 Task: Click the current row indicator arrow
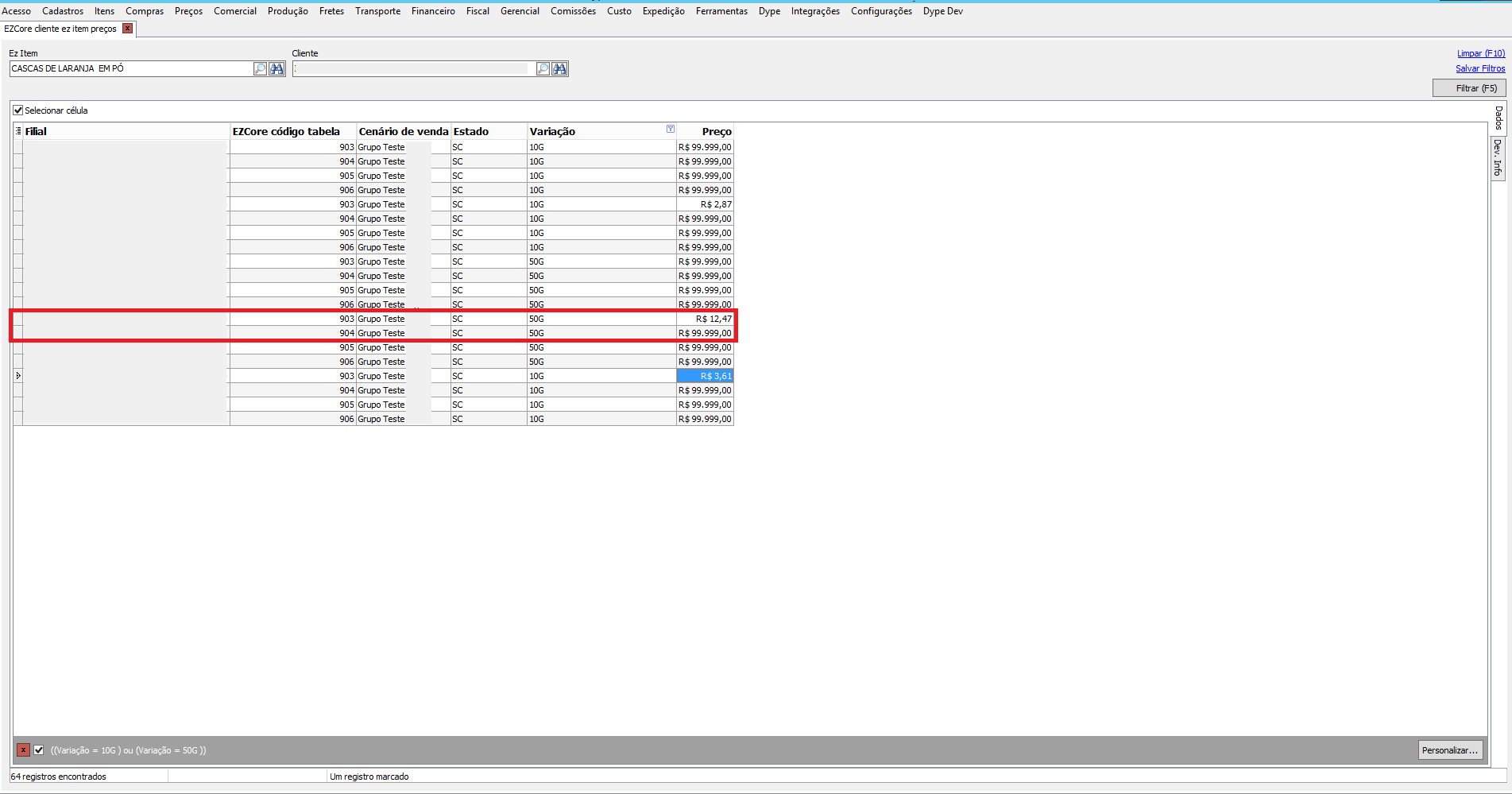(17, 376)
